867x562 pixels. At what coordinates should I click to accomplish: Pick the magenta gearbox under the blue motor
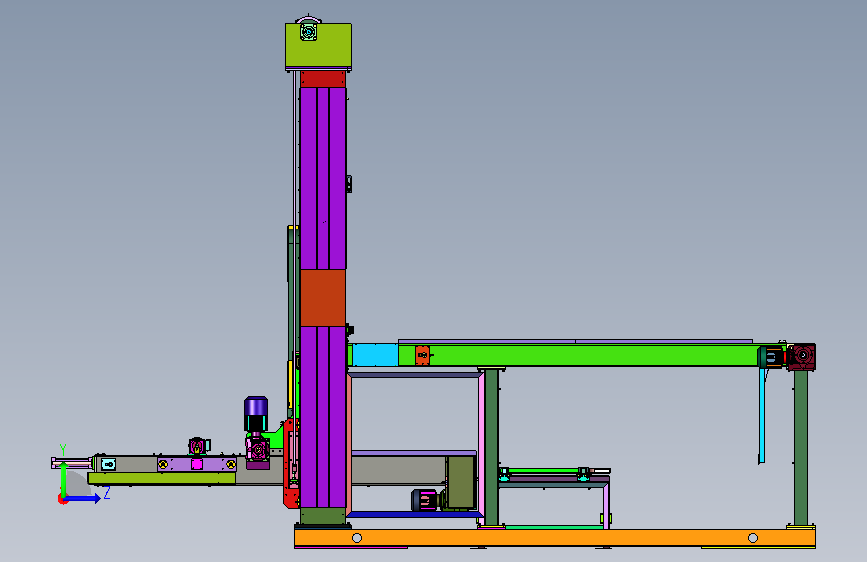point(258,448)
